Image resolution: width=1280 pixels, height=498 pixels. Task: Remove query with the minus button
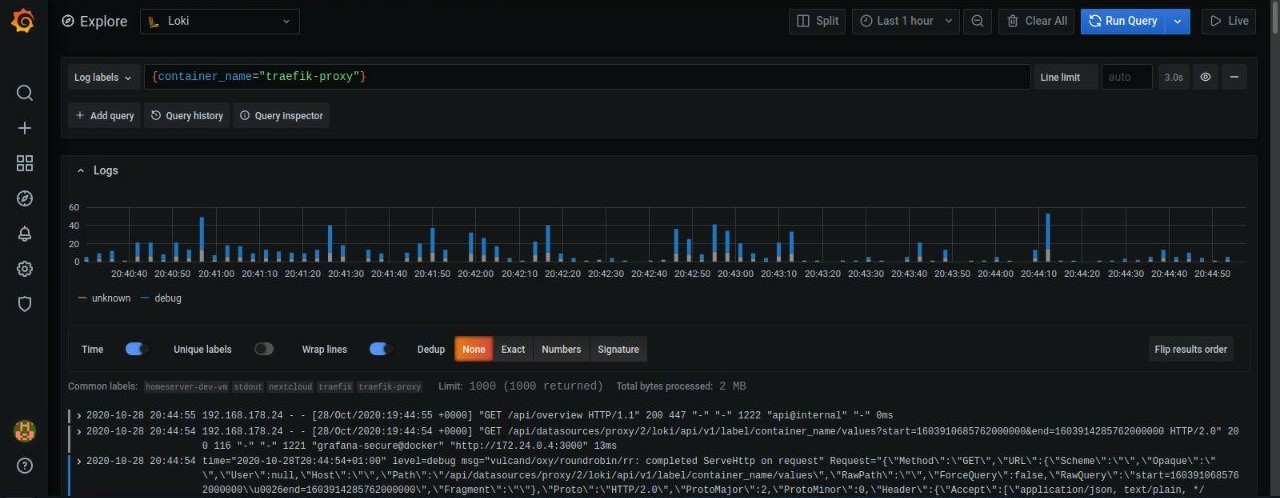(x=1234, y=77)
